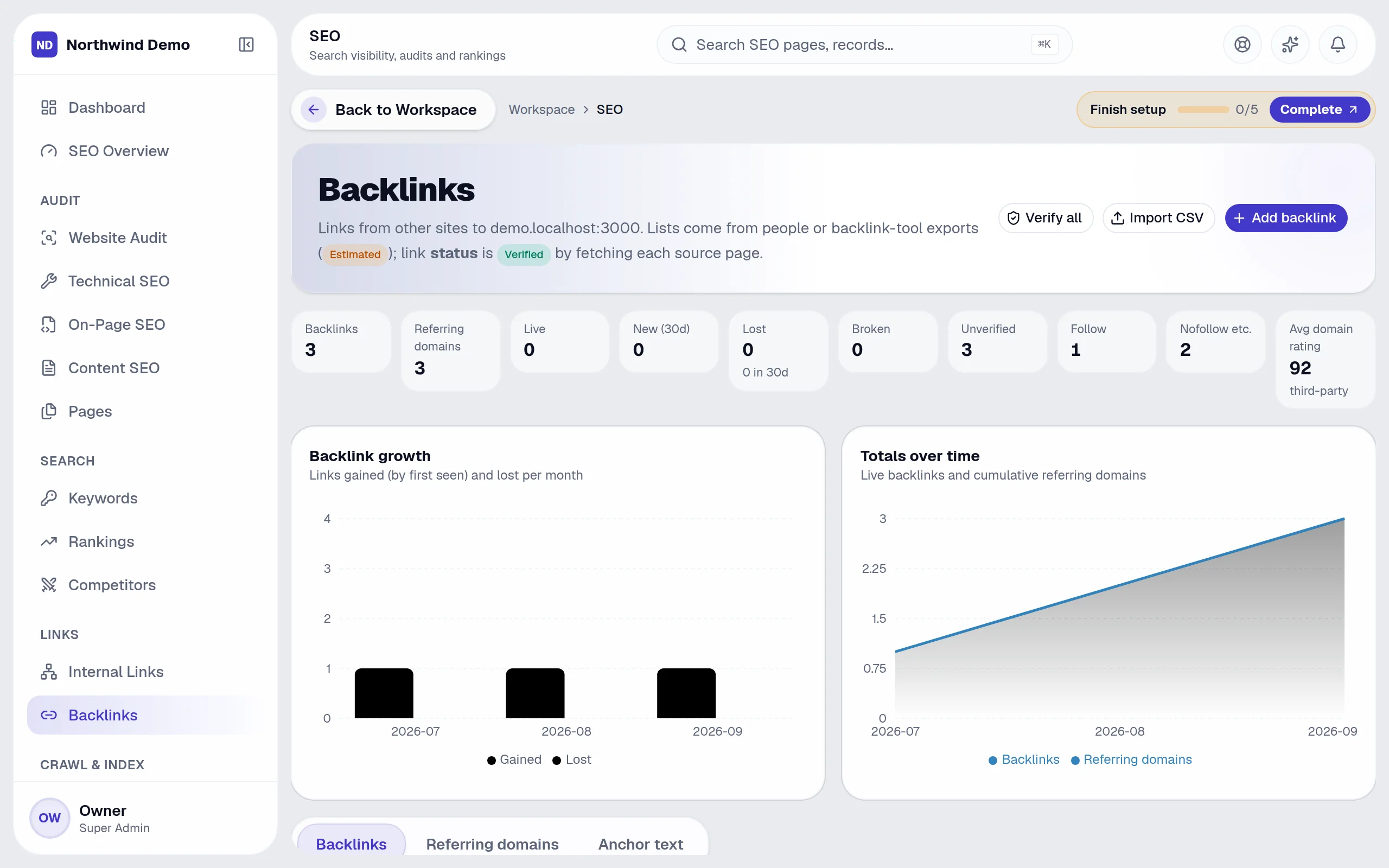Click the Competitors crossed swords icon
Screen dimensions: 1389x868
coord(49,585)
